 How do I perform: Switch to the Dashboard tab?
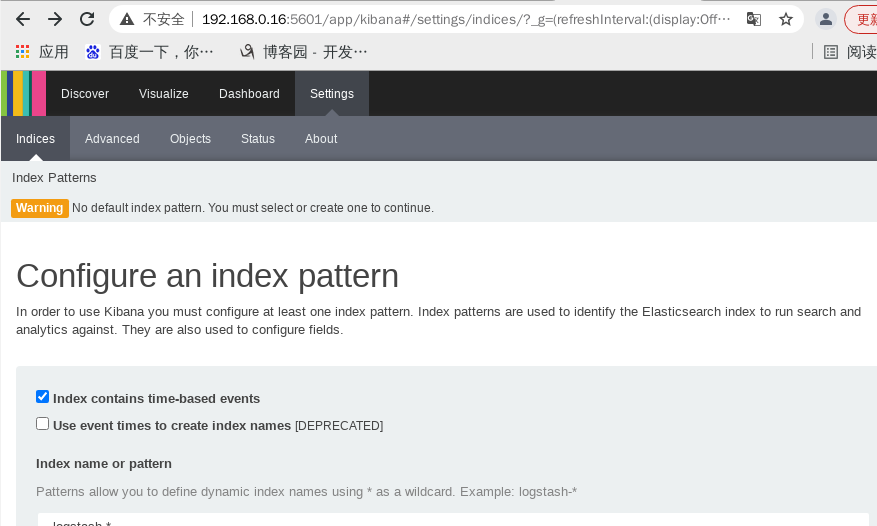point(249,93)
